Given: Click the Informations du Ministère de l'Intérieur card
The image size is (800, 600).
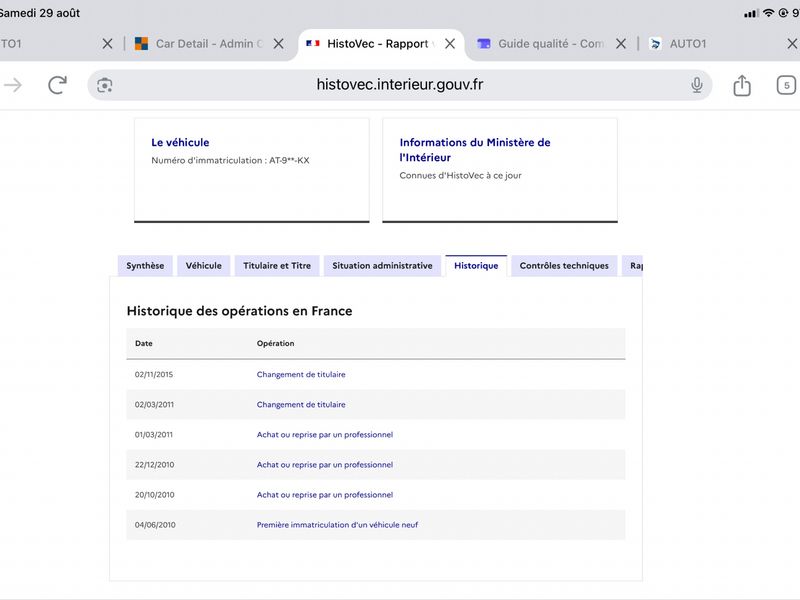Looking at the screenshot, I should (x=500, y=170).
